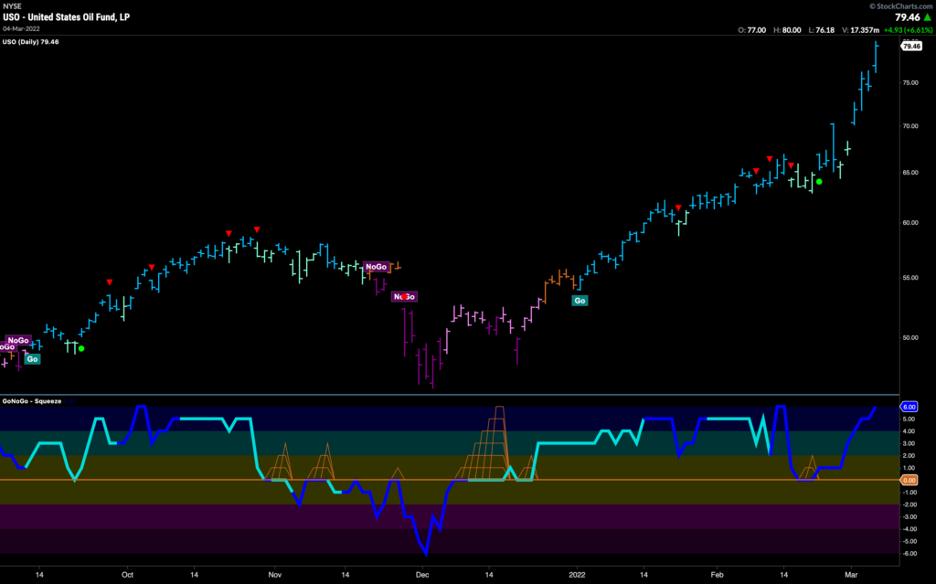The height and width of the screenshot is (584, 936).
Task: Click the Dec label on the date axis
Action: [422, 575]
